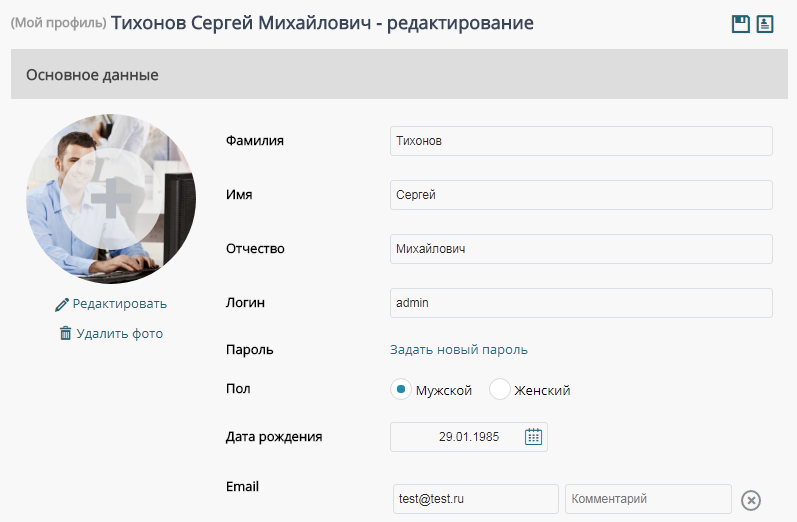Select the Мужской radio button
The height and width of the screenshot is (522, 797).
pos(401,389)
